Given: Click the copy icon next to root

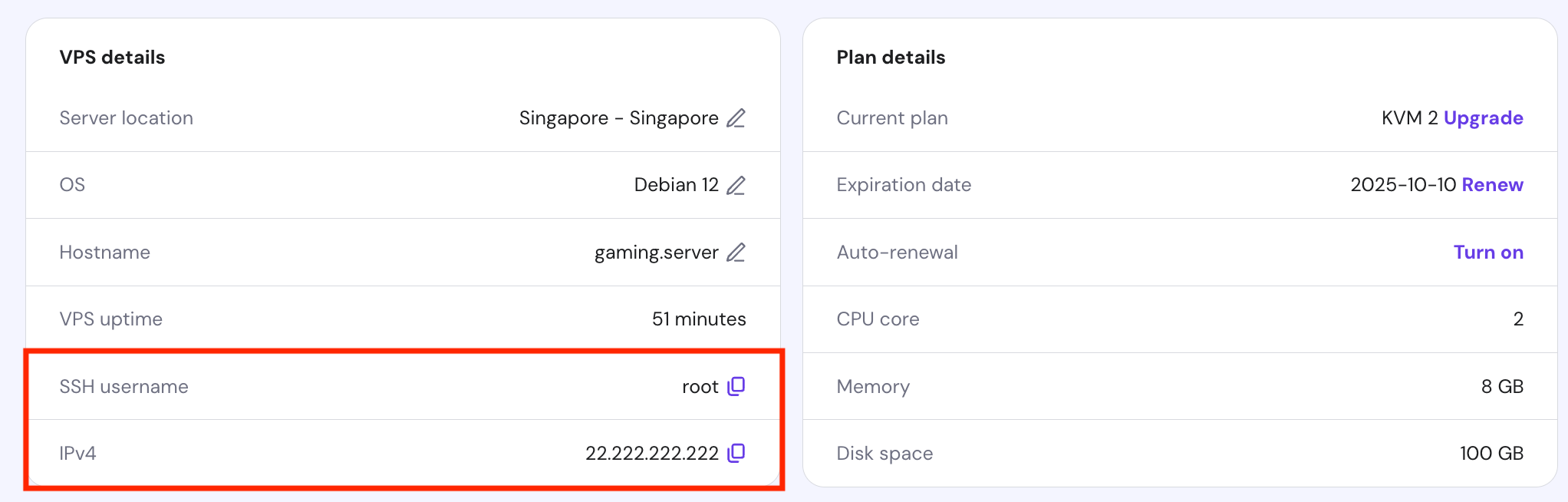Looking at the screenshot, I should click(735, 387).
